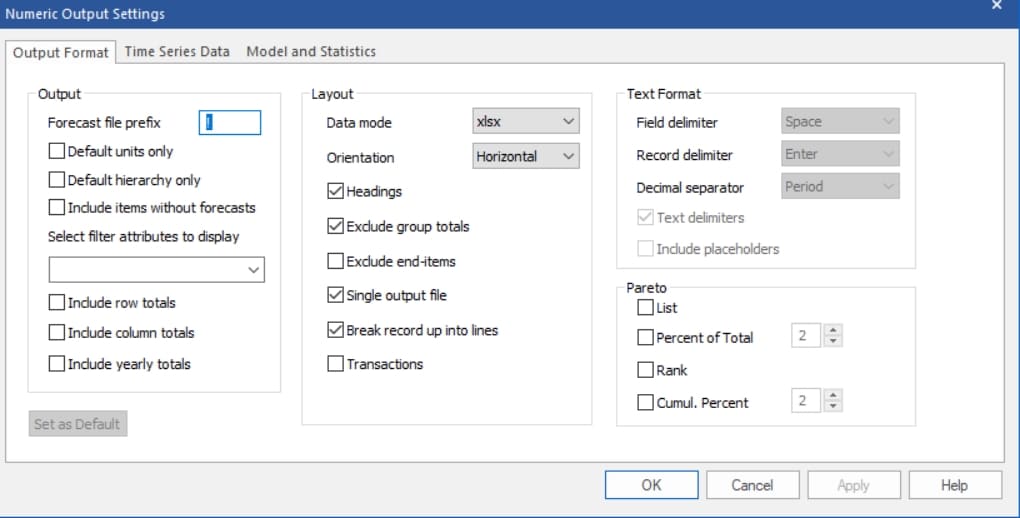Check Default hierarchy only option
Screen dimensions: 1020x518
(57, 180)
